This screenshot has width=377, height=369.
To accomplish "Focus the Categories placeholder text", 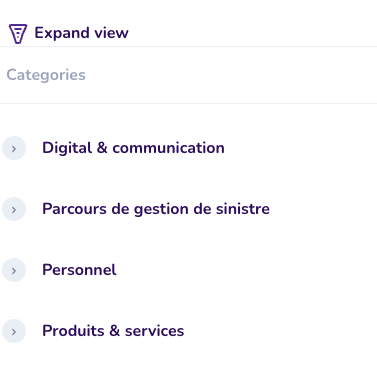I will pyautogui.click(x=46, y=75).
